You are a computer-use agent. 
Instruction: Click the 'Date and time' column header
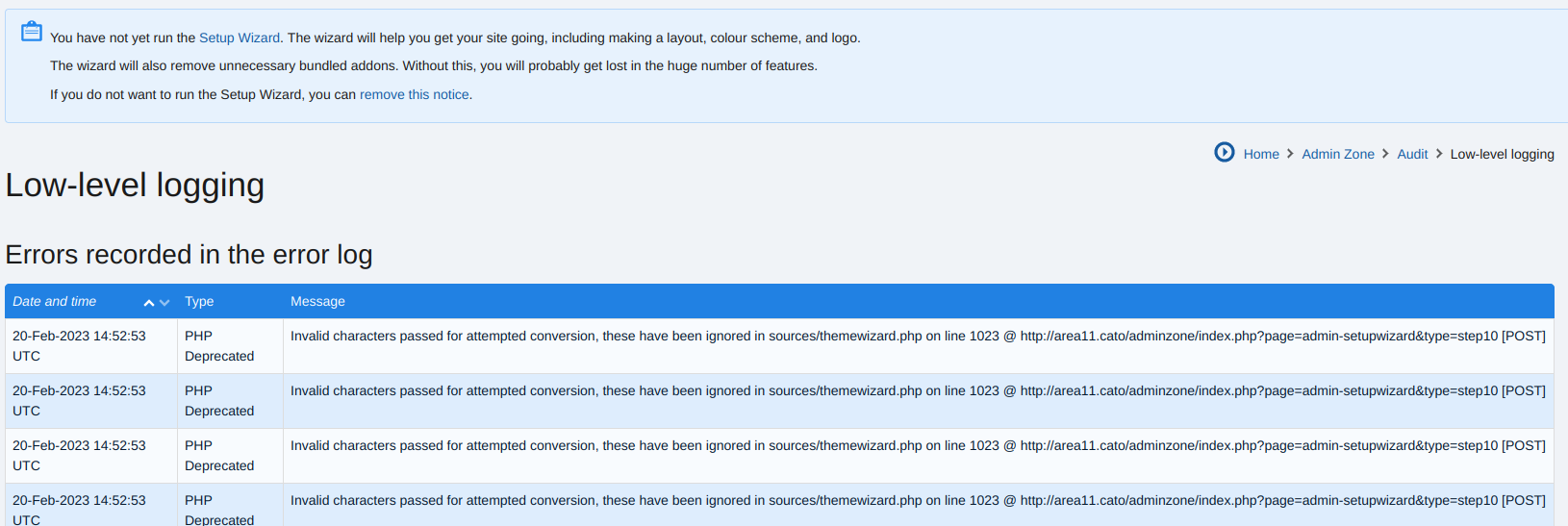pos(55,301)
